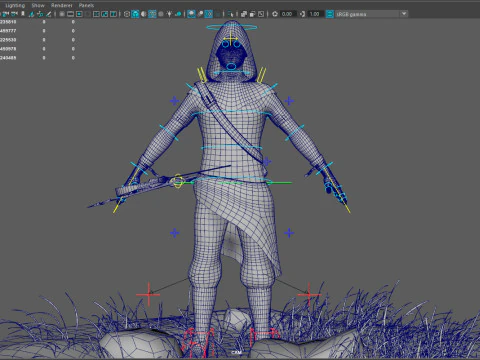480x360 pixels.
Task: Toggle the View Transform icon
Action: click(330, 14)
